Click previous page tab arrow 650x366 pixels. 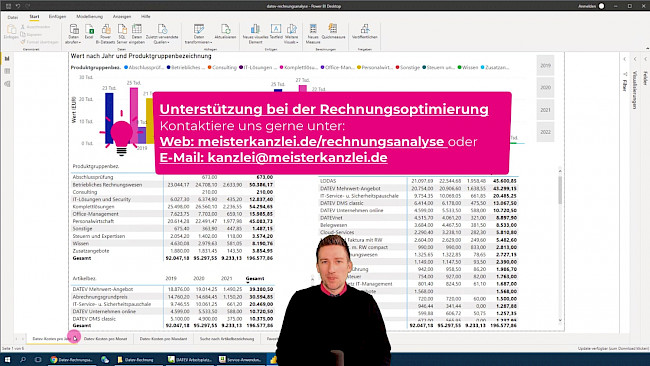click(17, 339)
